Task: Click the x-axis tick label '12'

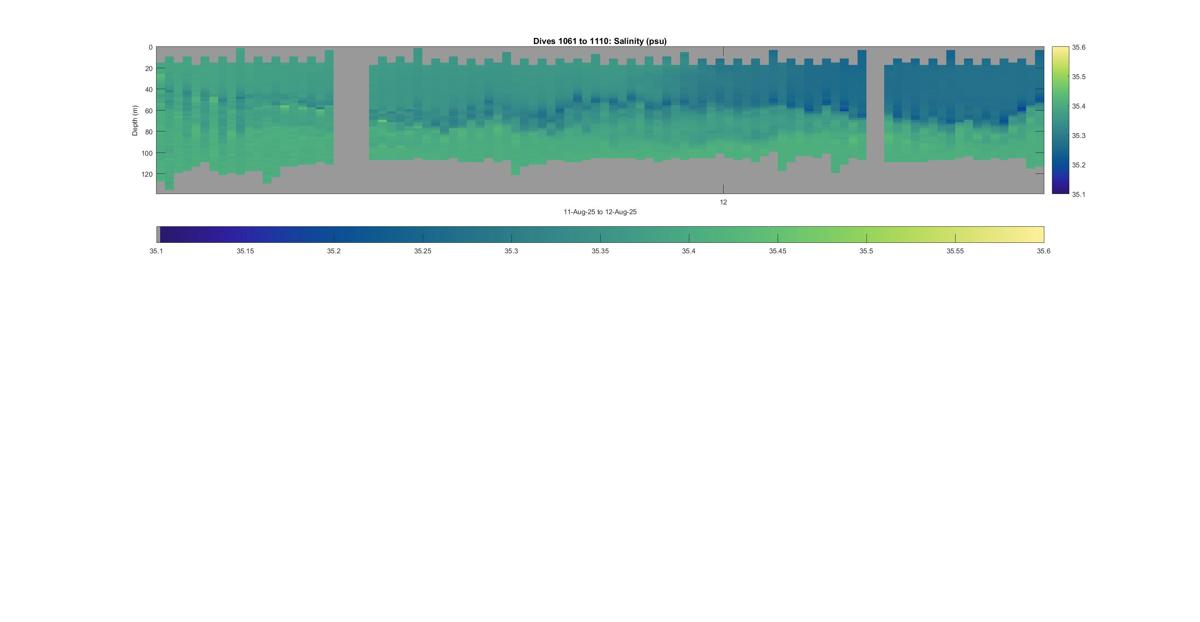Action: 724,202
